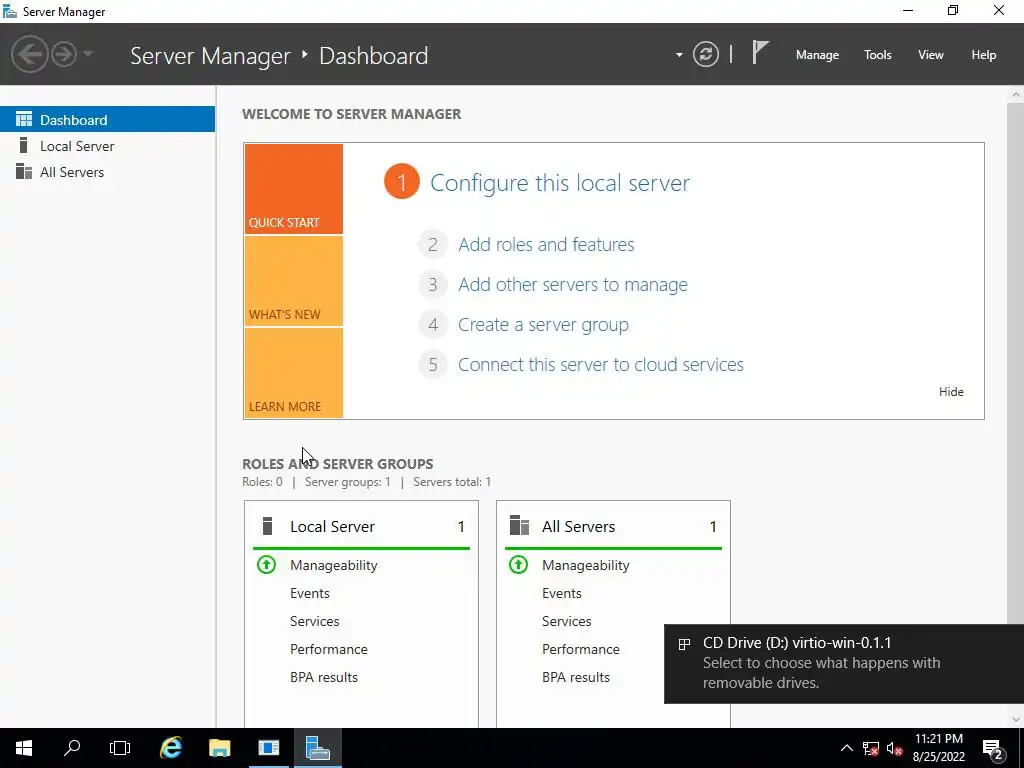The width and height of the screenshot is (1024, 768).
Task: Click the network status tray icon
Action: (871, 748)
